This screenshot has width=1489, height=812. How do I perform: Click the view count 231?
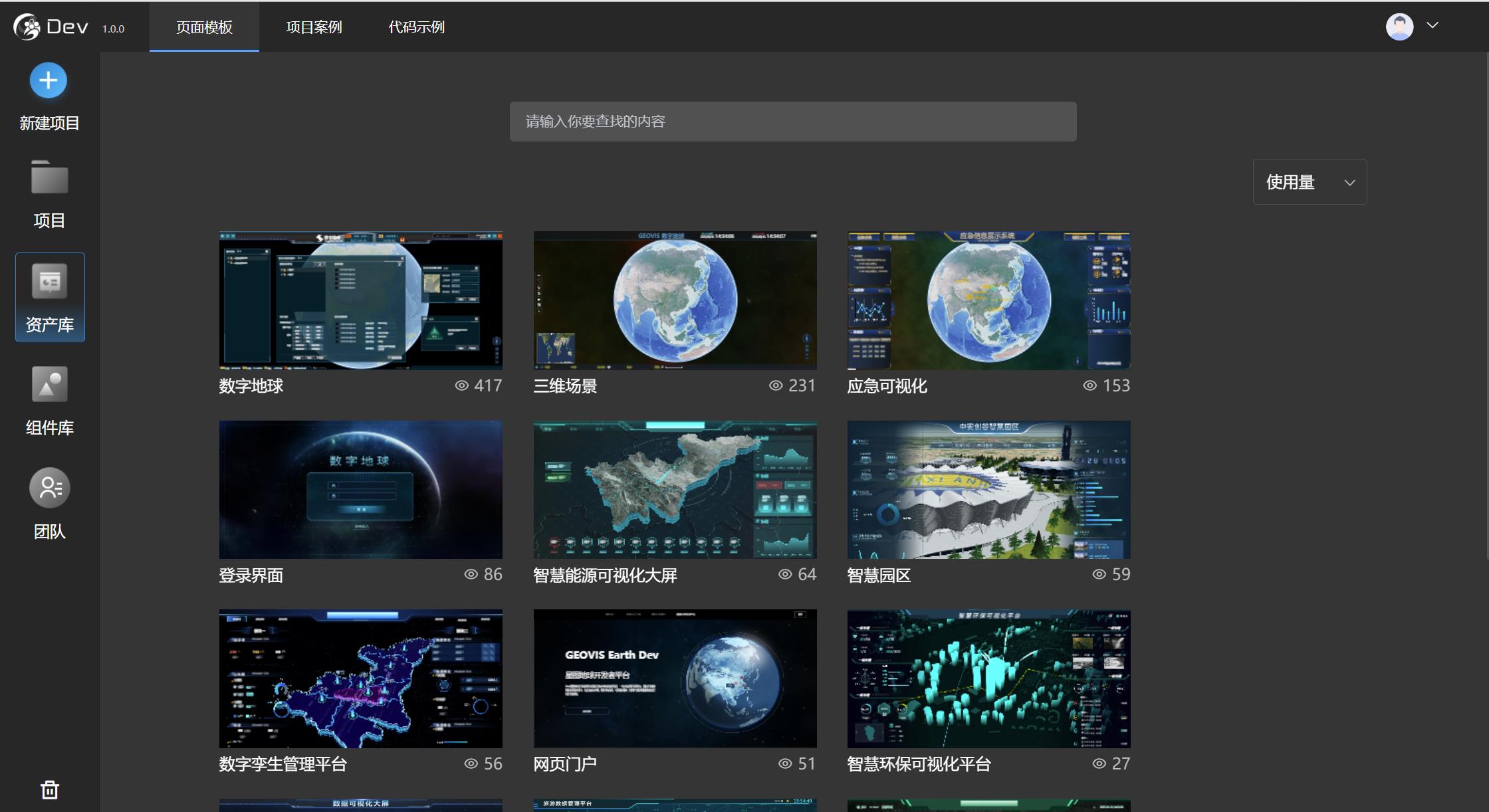coord(802,385)
